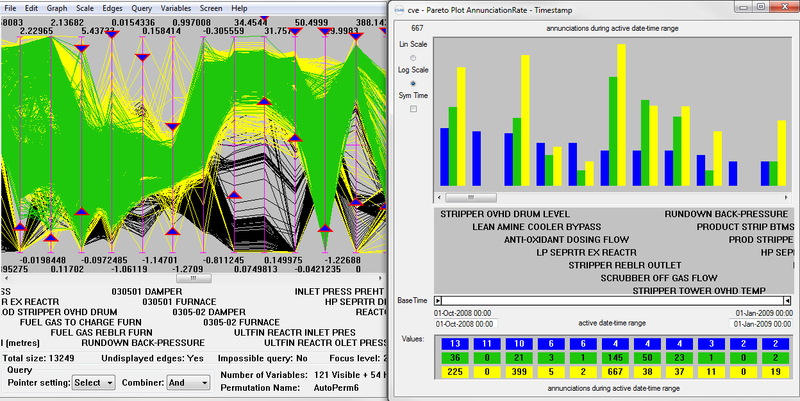Click the yellow value cell 19
The height and width of the screenshot is (401, 800).
[x=775, y=372]
